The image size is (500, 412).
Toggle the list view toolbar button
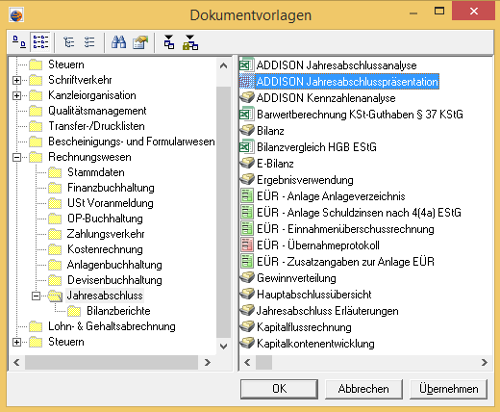[41, 42]
